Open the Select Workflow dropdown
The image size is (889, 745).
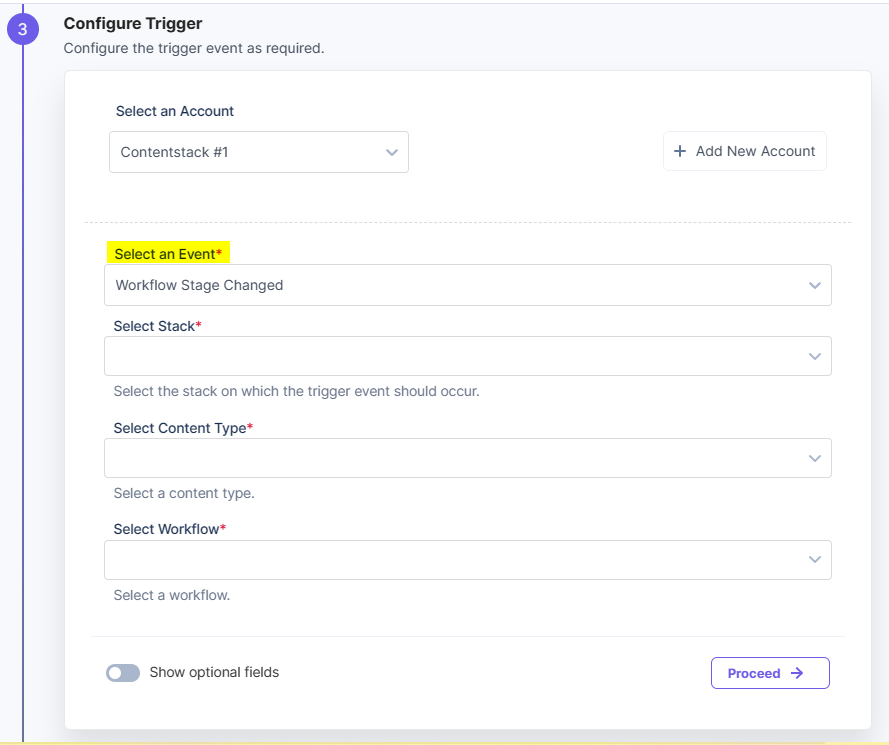tap(468, 560)
